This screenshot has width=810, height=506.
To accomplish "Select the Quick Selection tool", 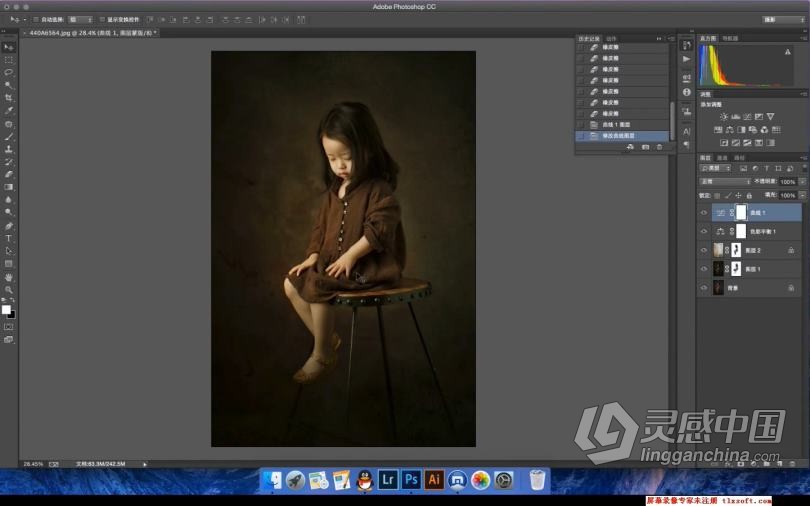I will (x=8, y=85).
